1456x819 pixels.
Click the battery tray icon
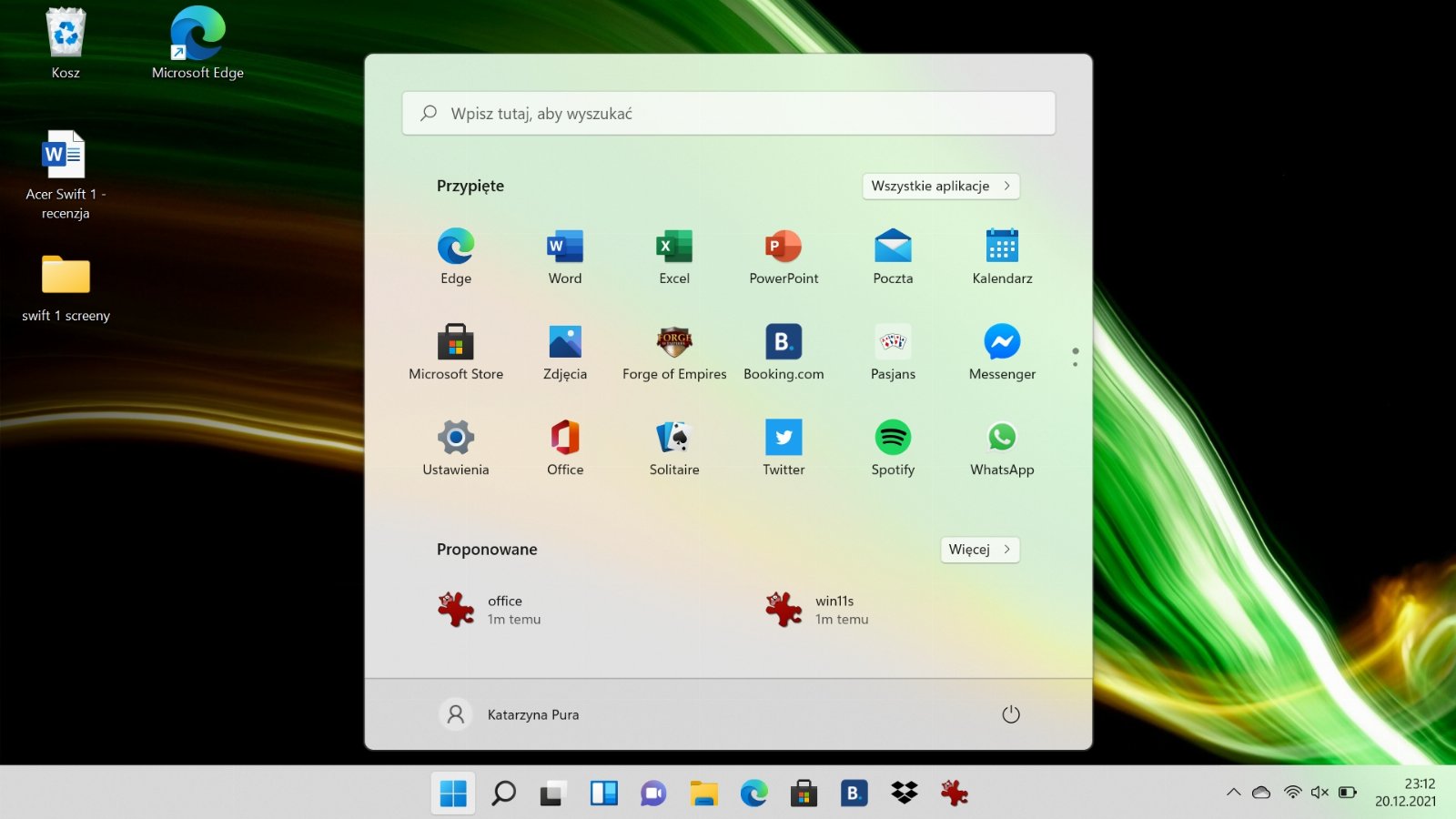click(x=1349, y=793)
